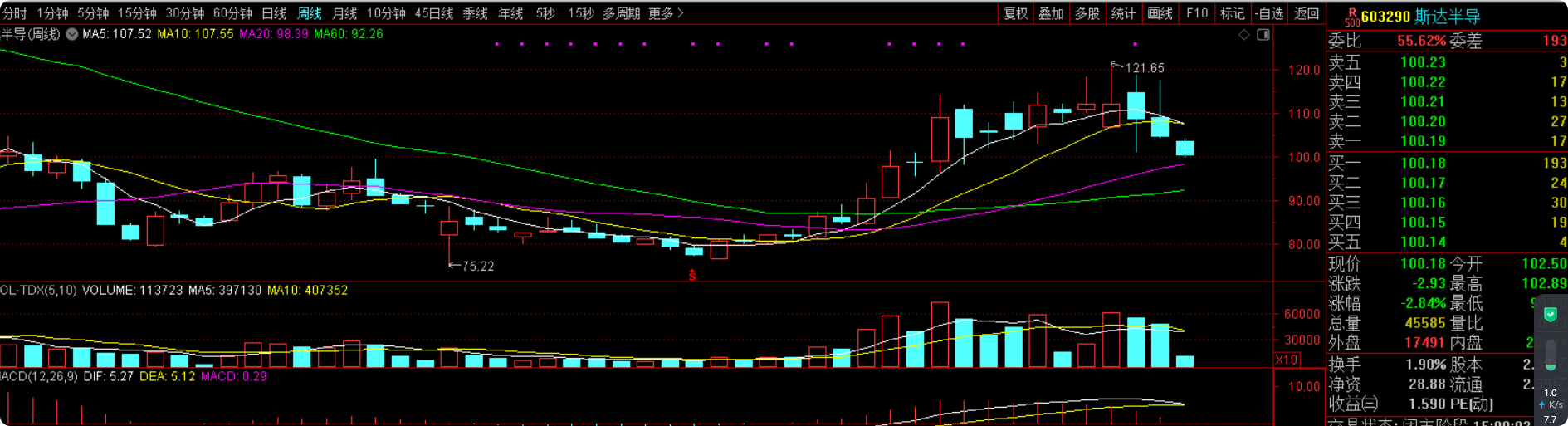Click the diamond icon above the chart
1568x426 pixels.
(1243, 34)
